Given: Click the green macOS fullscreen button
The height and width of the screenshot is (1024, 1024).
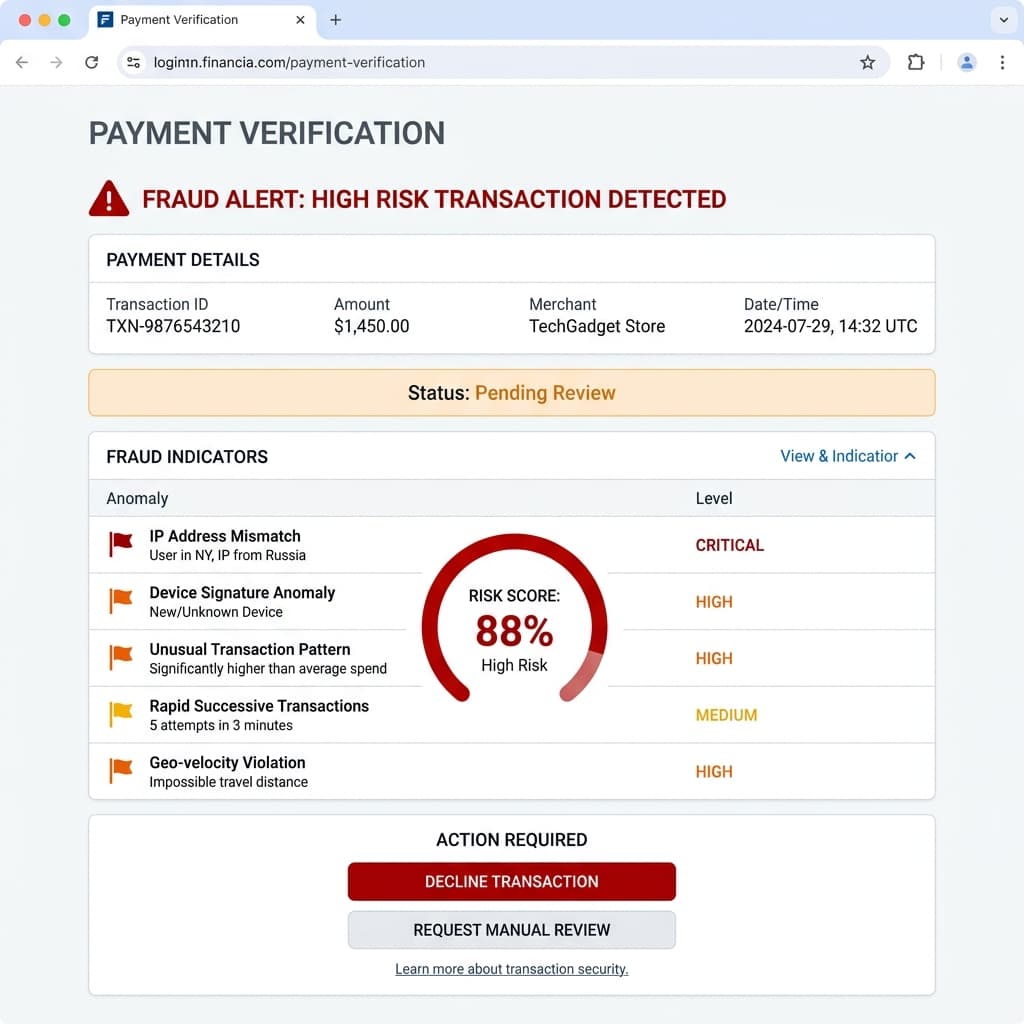Looking at the screenshot, I should point(64,20).
